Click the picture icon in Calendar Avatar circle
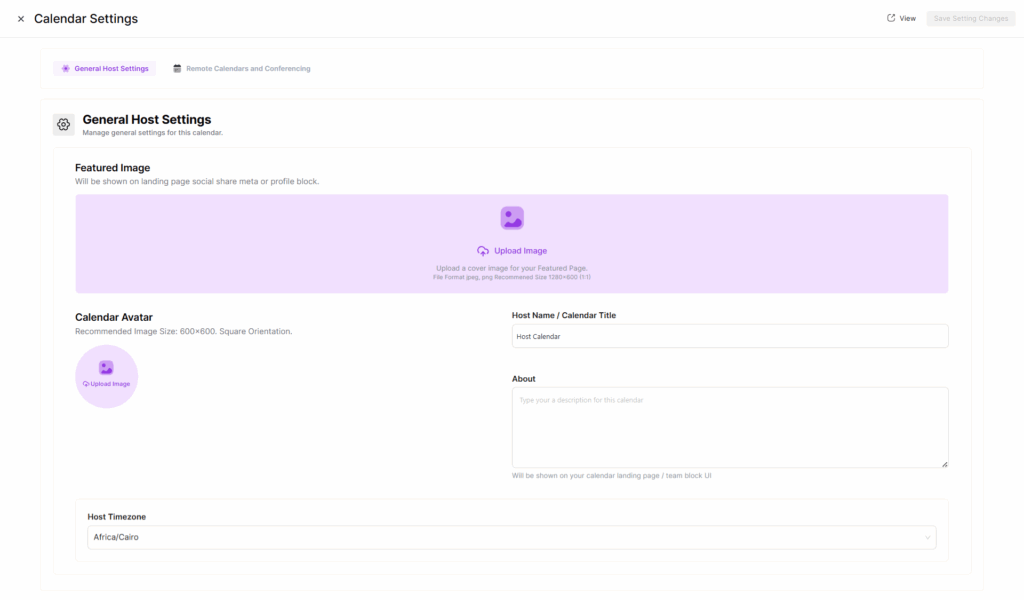 [x=106, y=368]
